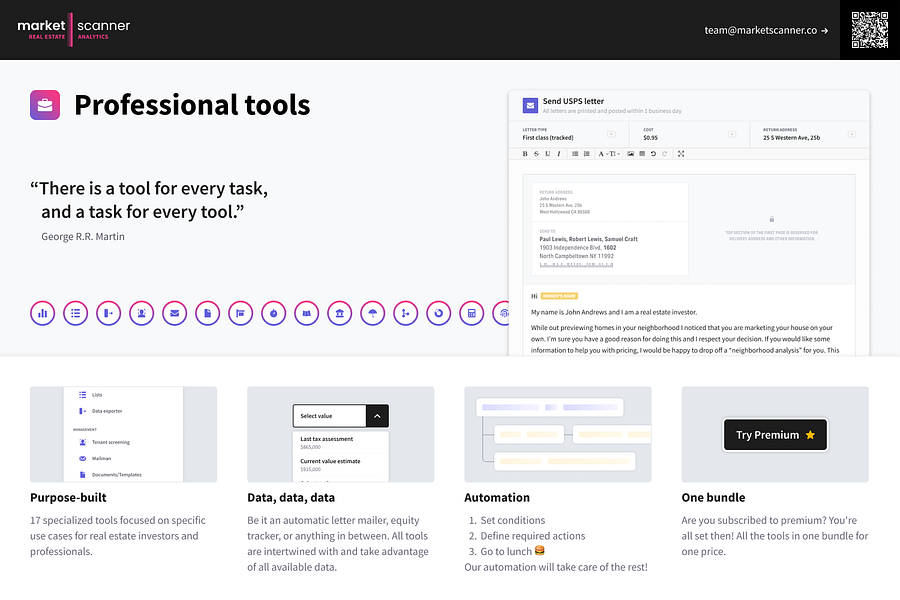Select the map tool icon

click(307, 313)
